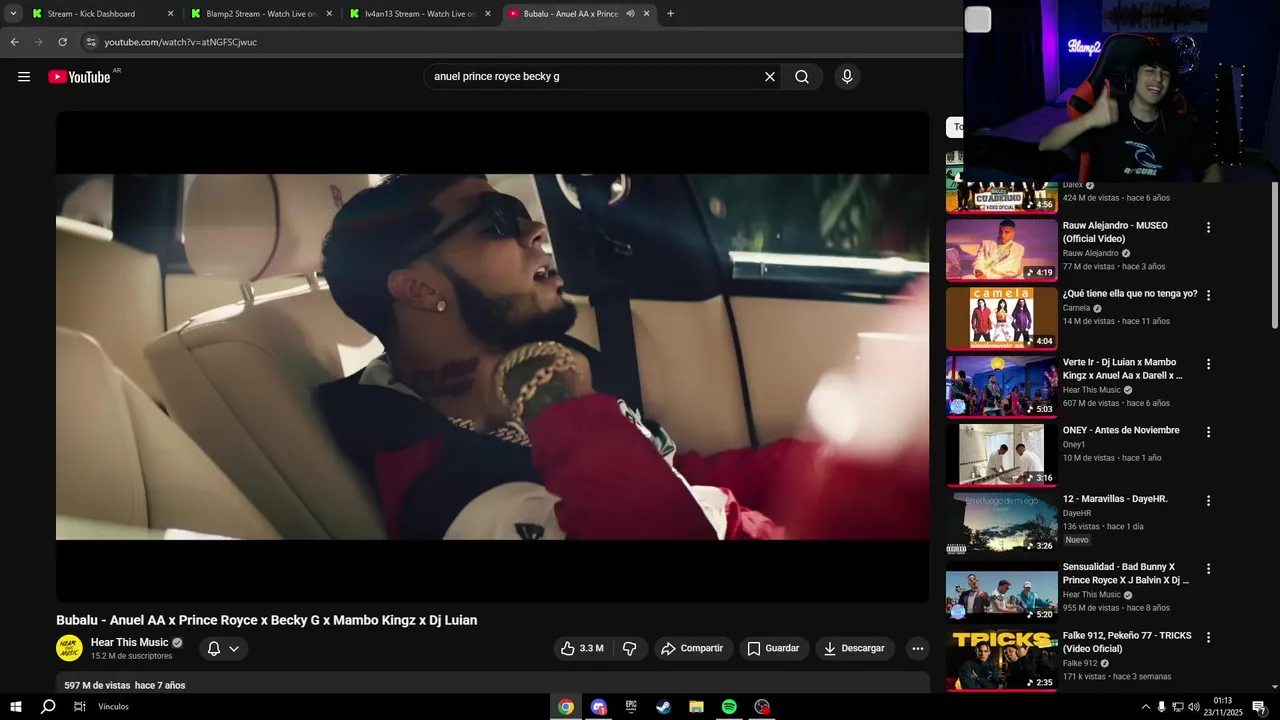The width and height of the screenshot is (1280, 720).
Task: Open menu for Verte Ir video
Action: (1208, 364)
